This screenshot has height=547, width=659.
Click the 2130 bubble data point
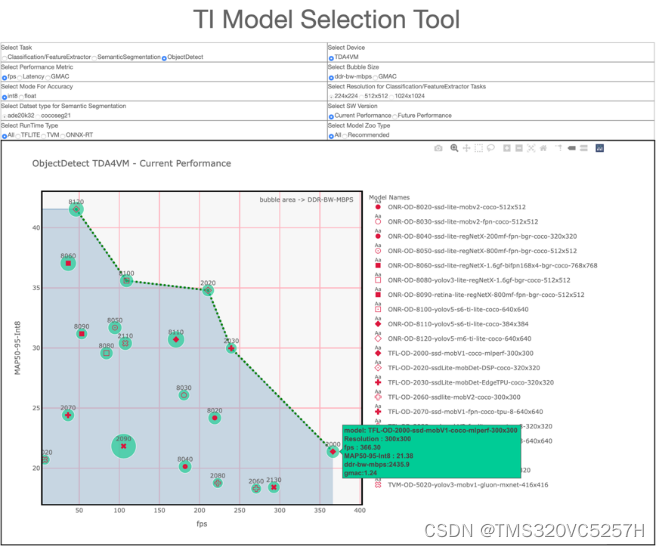coord(274,487)
